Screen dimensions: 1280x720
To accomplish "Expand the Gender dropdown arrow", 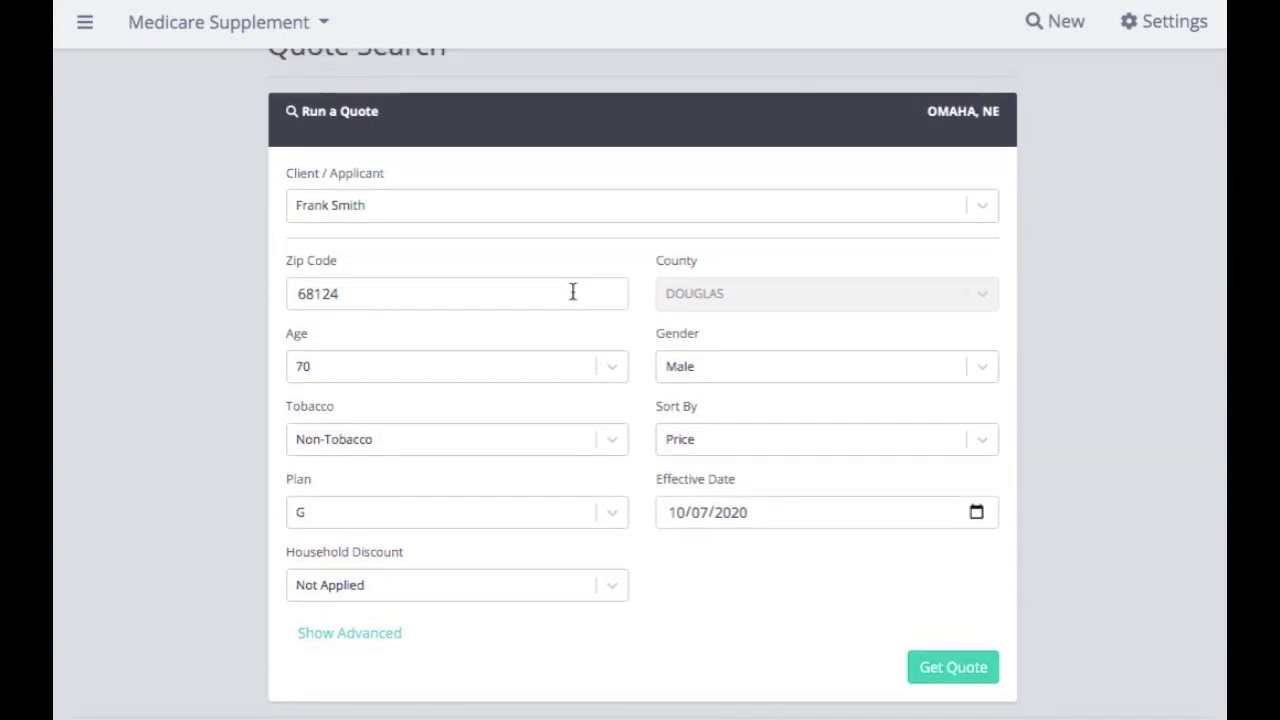I will coord(982,366).
